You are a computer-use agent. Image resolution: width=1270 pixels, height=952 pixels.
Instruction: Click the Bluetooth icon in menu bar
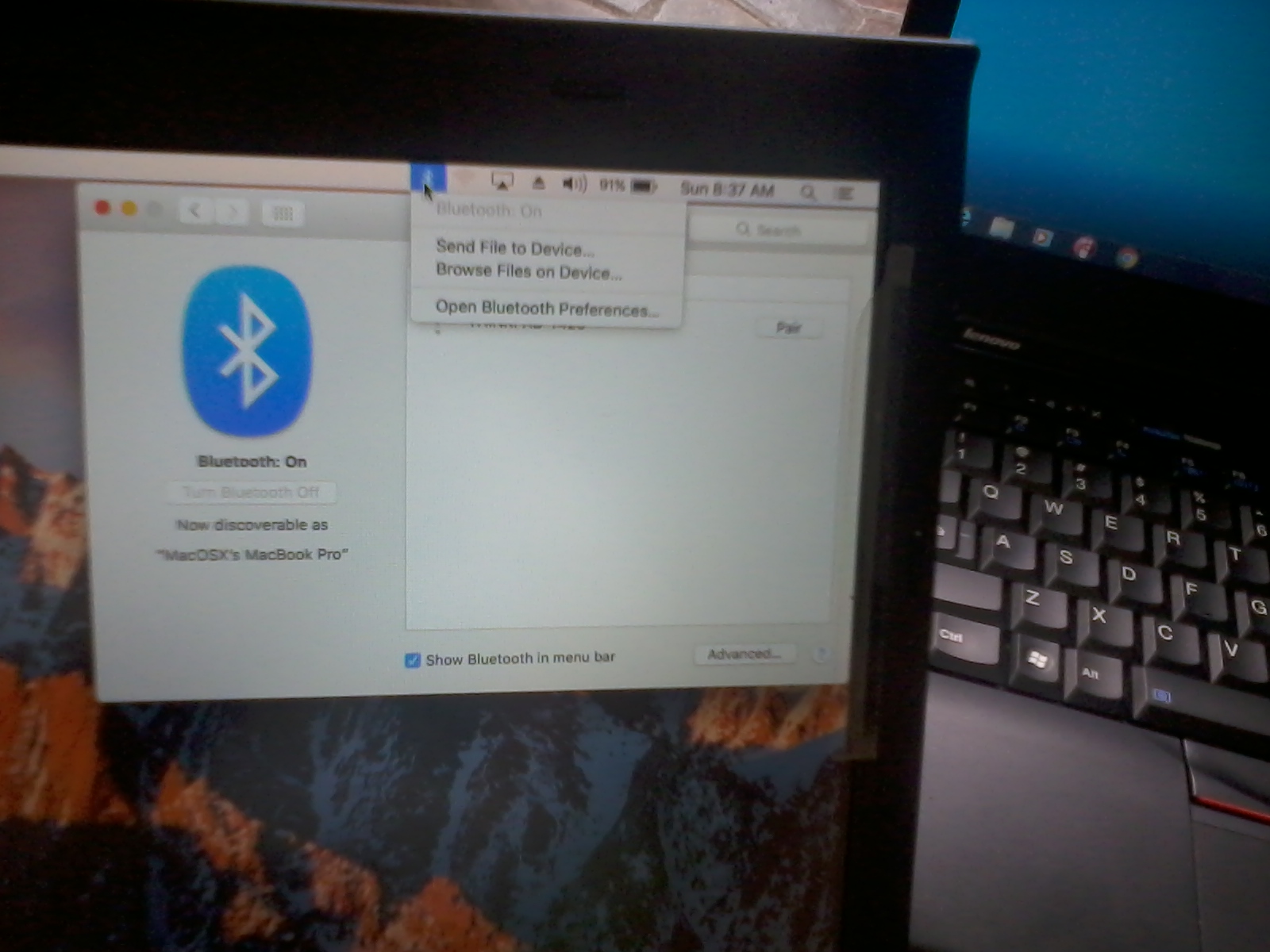(428, 178)
